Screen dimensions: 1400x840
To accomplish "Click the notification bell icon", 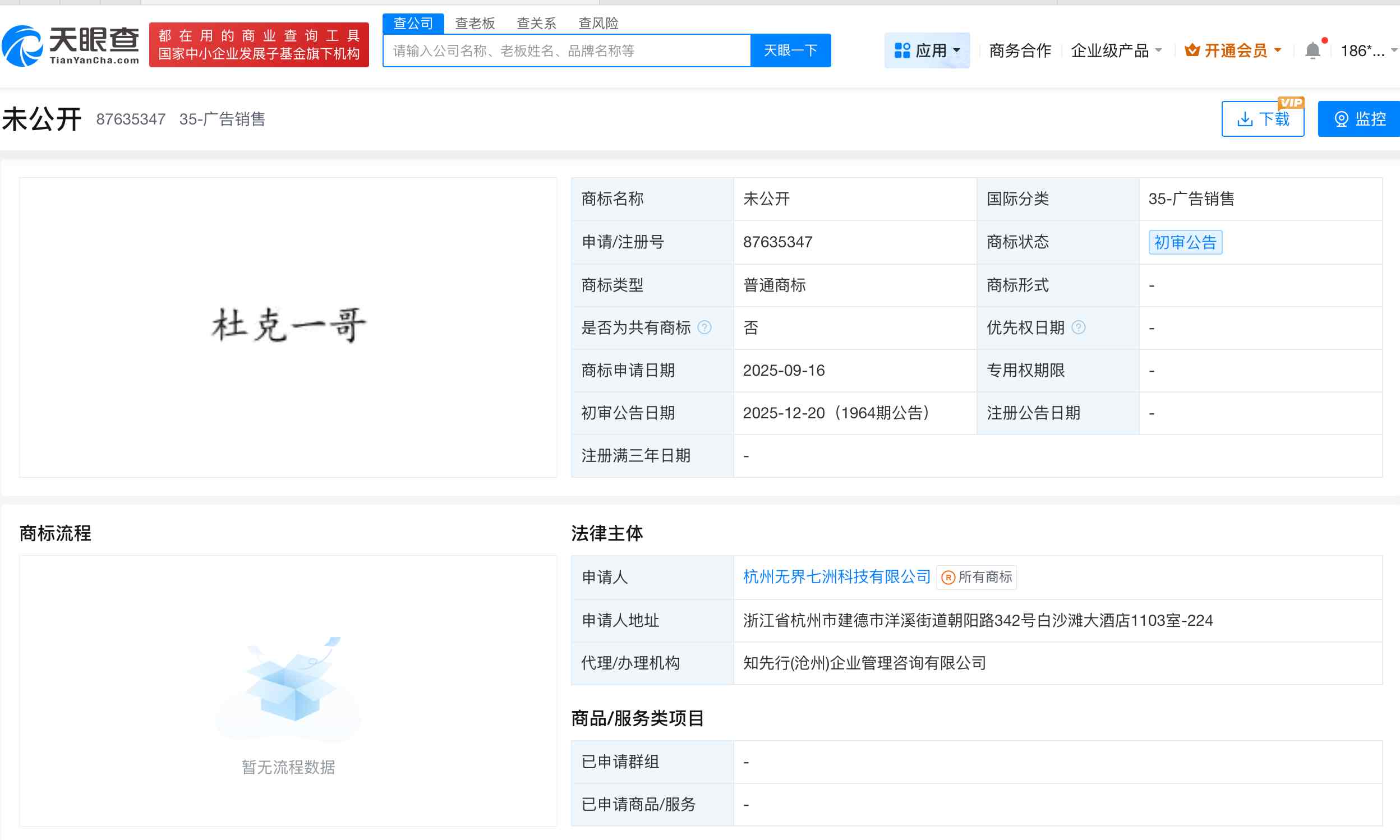I will click(1314, 50).
